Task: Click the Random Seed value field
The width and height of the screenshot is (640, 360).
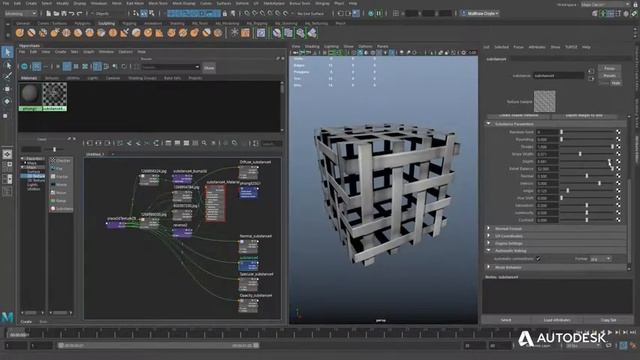Action: [x=547, y=132]
